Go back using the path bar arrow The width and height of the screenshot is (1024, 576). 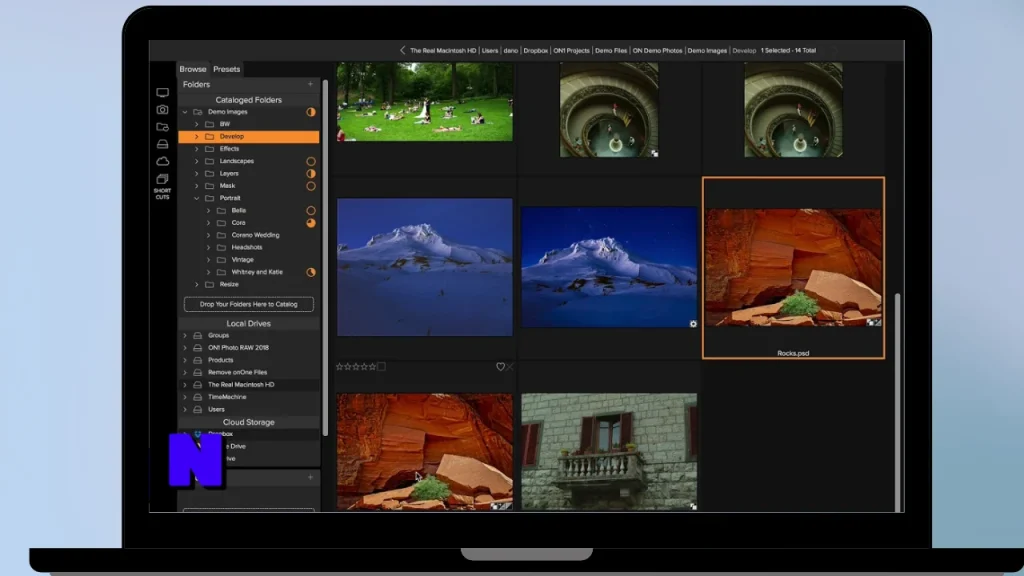(402, 50)
